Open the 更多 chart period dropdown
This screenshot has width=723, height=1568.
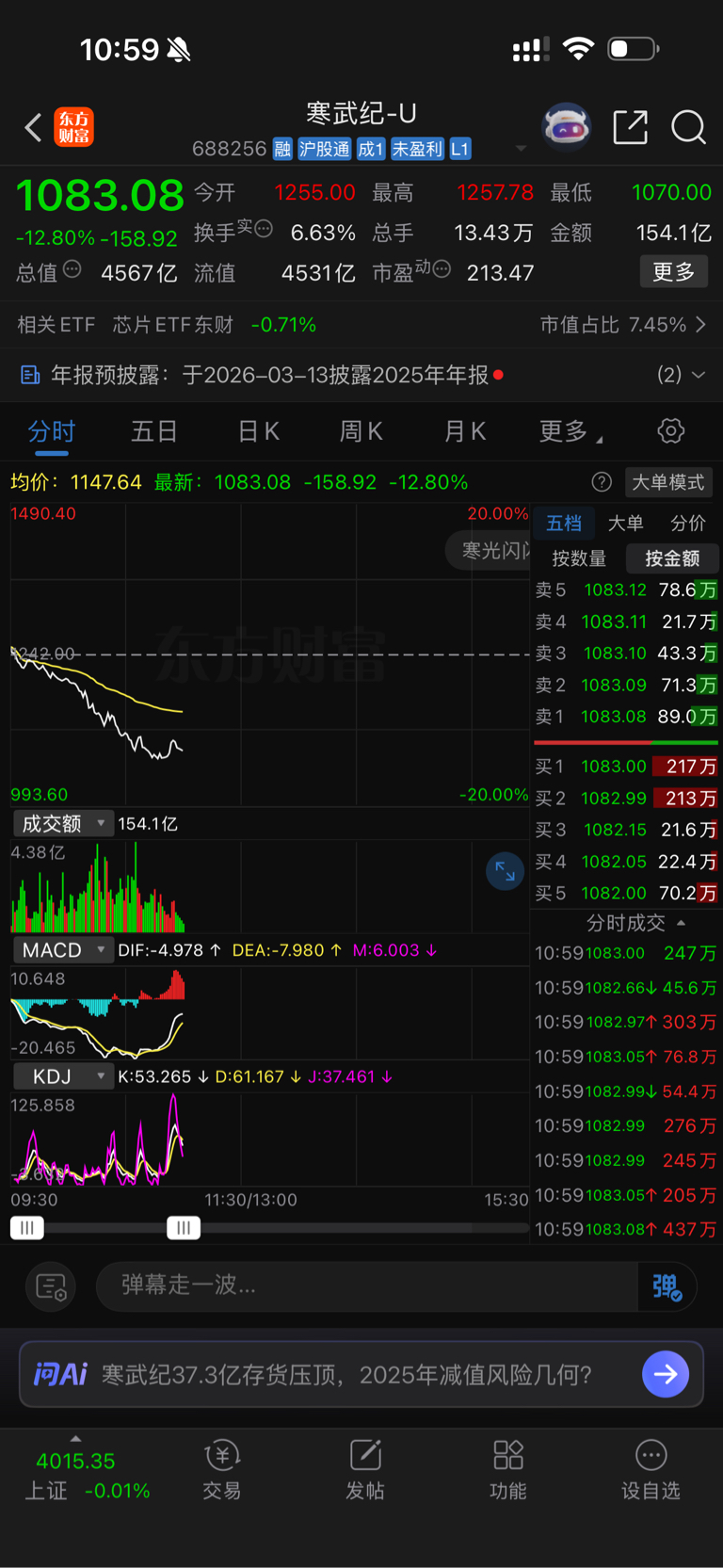pyautogui.click(x=570, y=431)
